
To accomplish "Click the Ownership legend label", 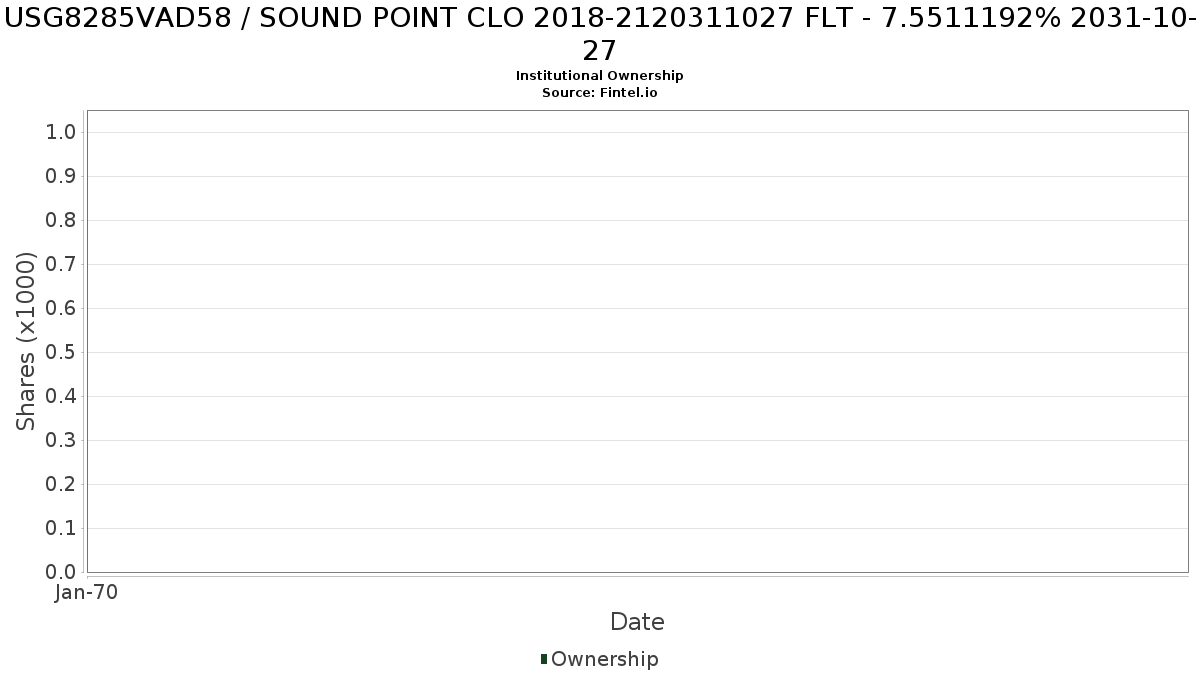I will [605, 659].
